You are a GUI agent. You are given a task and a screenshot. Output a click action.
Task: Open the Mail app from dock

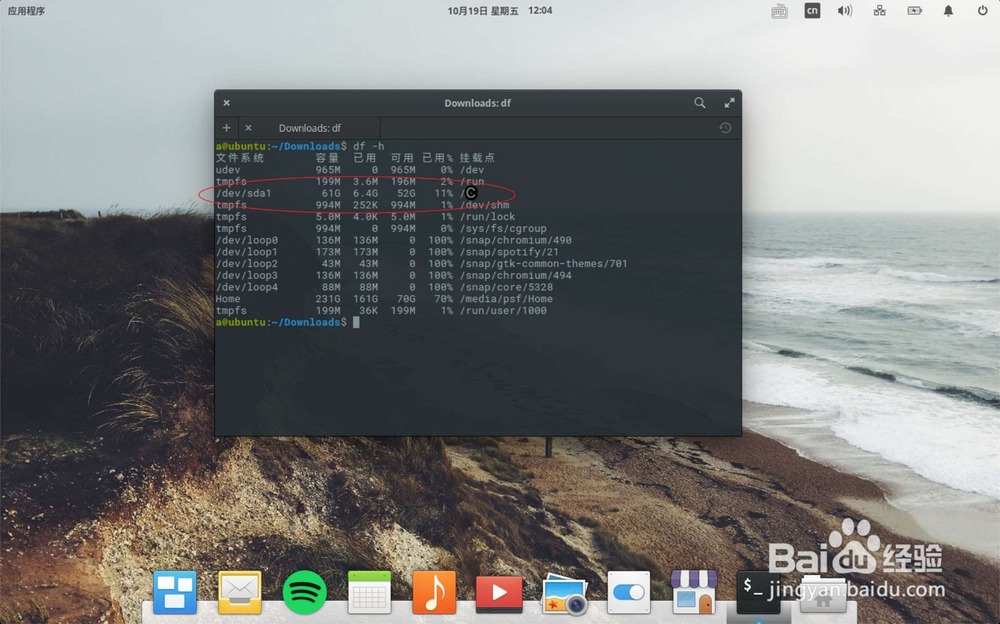(240, 591)
